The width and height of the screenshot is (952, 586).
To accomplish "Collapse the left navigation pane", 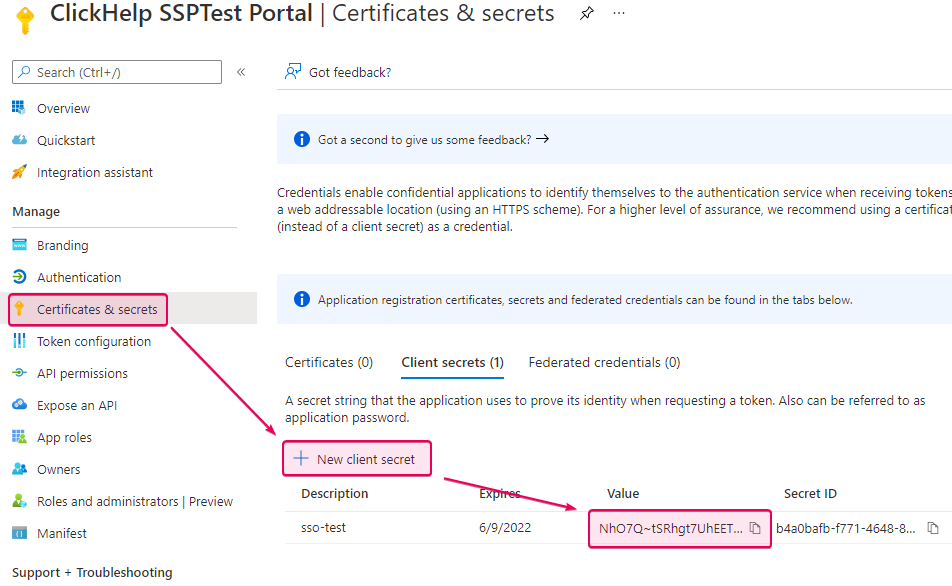I will (240, 71).
